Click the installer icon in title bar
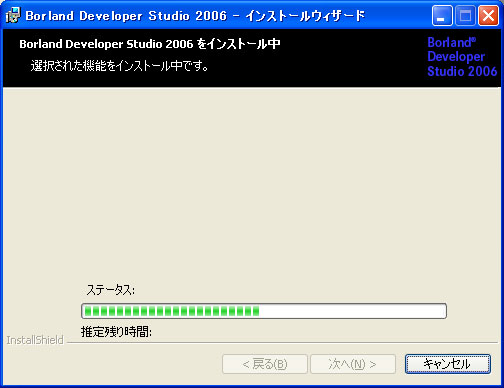504x388 pixels. click(13, 15)
